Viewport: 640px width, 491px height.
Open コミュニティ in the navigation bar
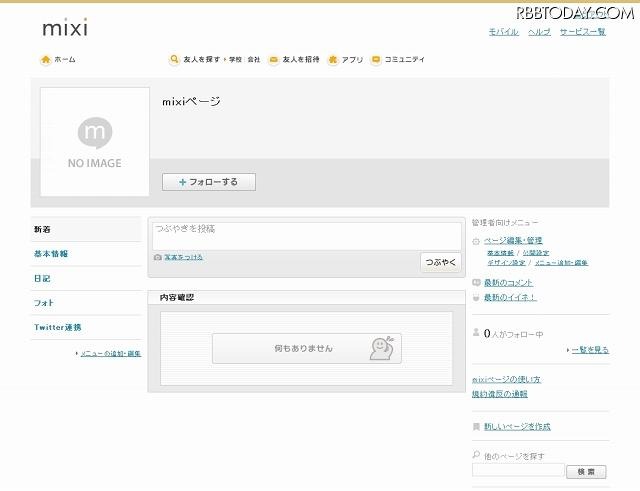click(404, 60)
